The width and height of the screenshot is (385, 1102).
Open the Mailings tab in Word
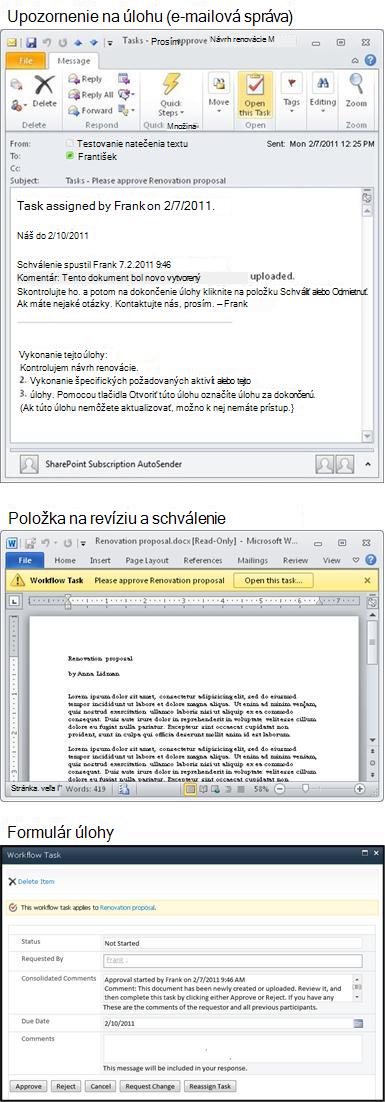pos(252,560)
